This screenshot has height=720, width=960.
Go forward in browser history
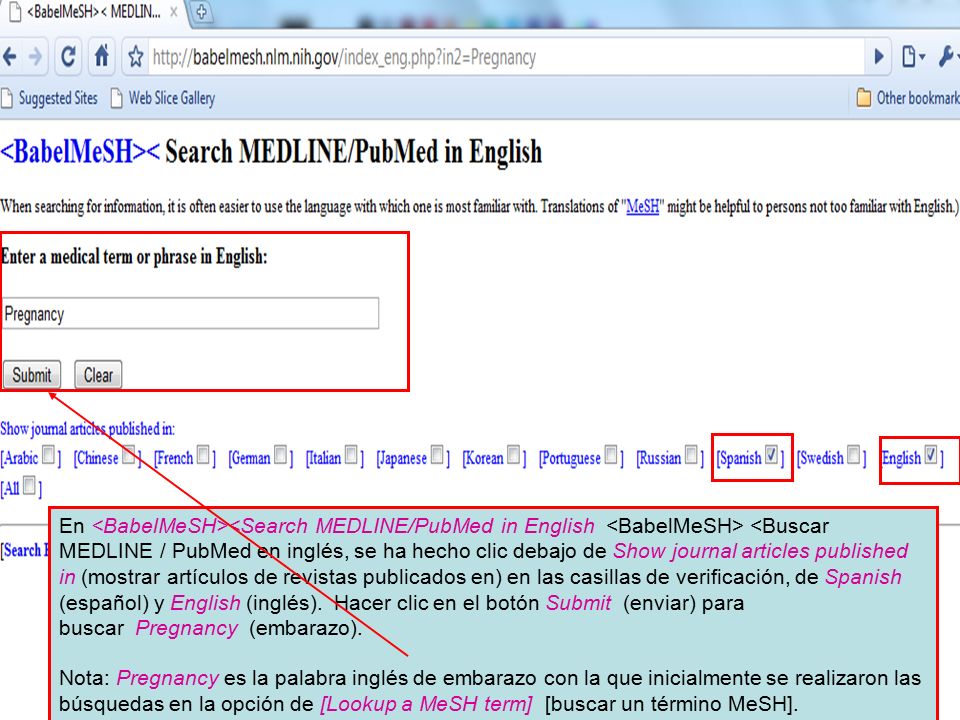click(x=36, y=57)
